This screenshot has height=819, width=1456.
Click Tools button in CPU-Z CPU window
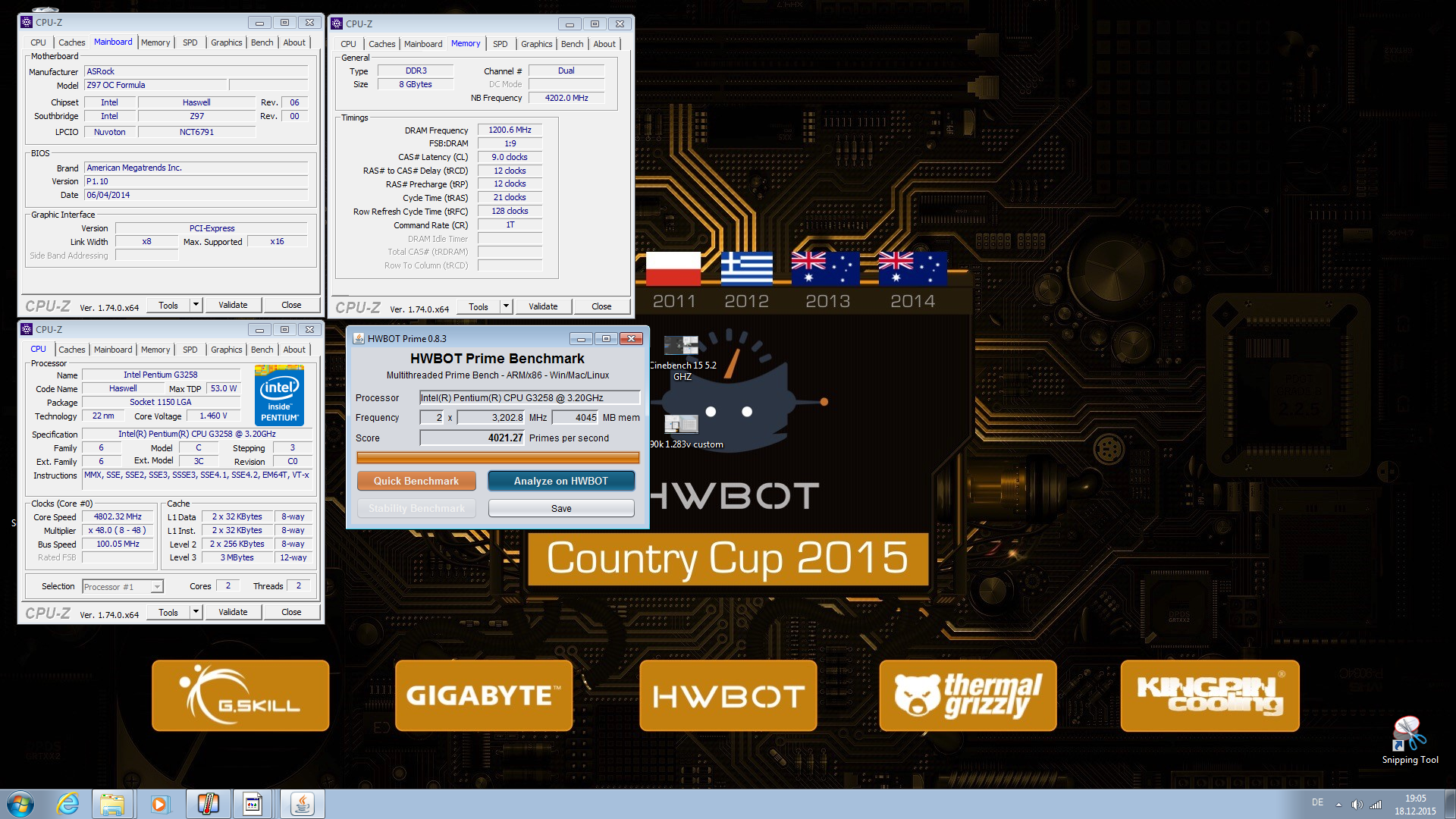coord(168,612)
